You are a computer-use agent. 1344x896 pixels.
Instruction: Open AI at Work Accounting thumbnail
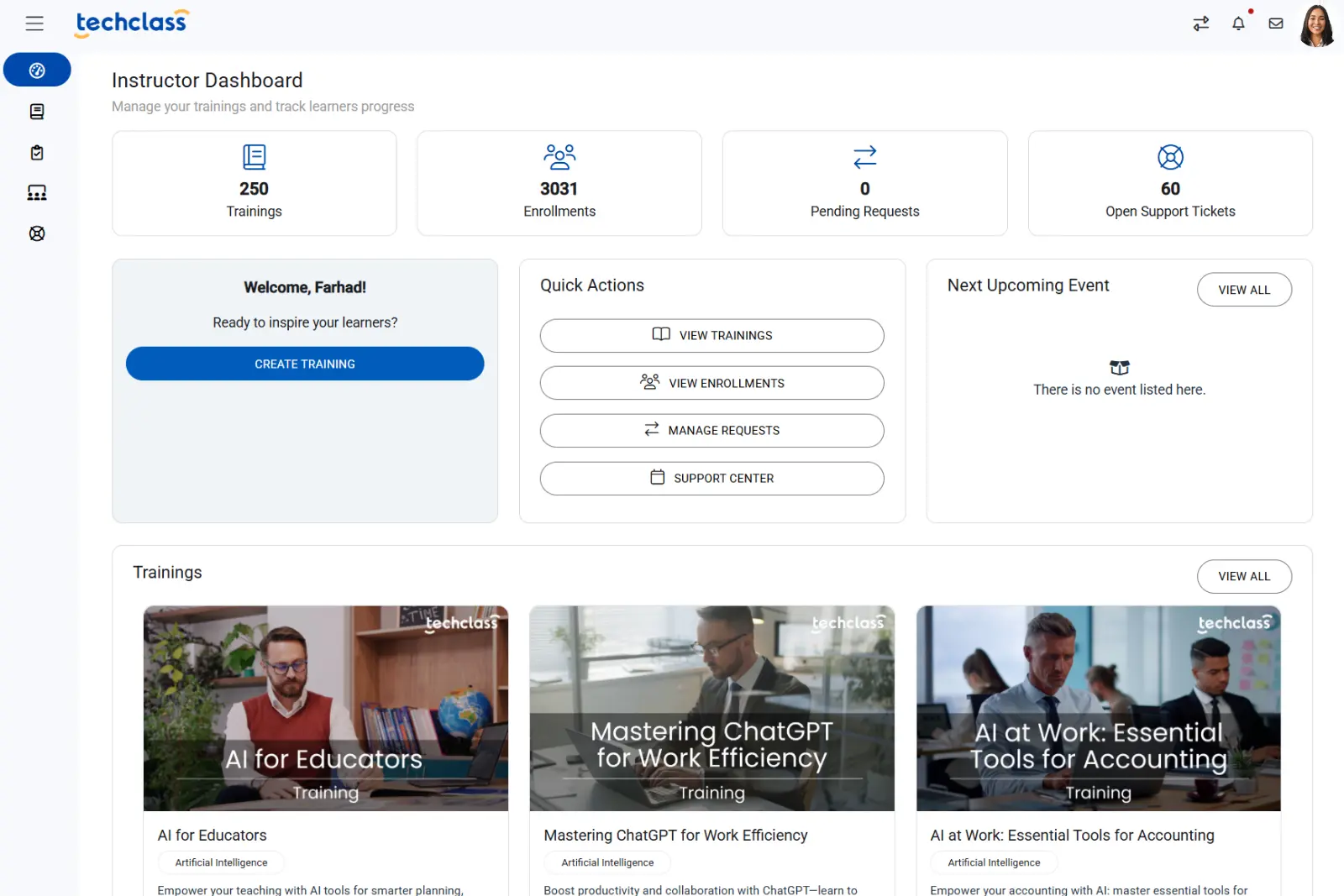click(x=1099, y=708)
